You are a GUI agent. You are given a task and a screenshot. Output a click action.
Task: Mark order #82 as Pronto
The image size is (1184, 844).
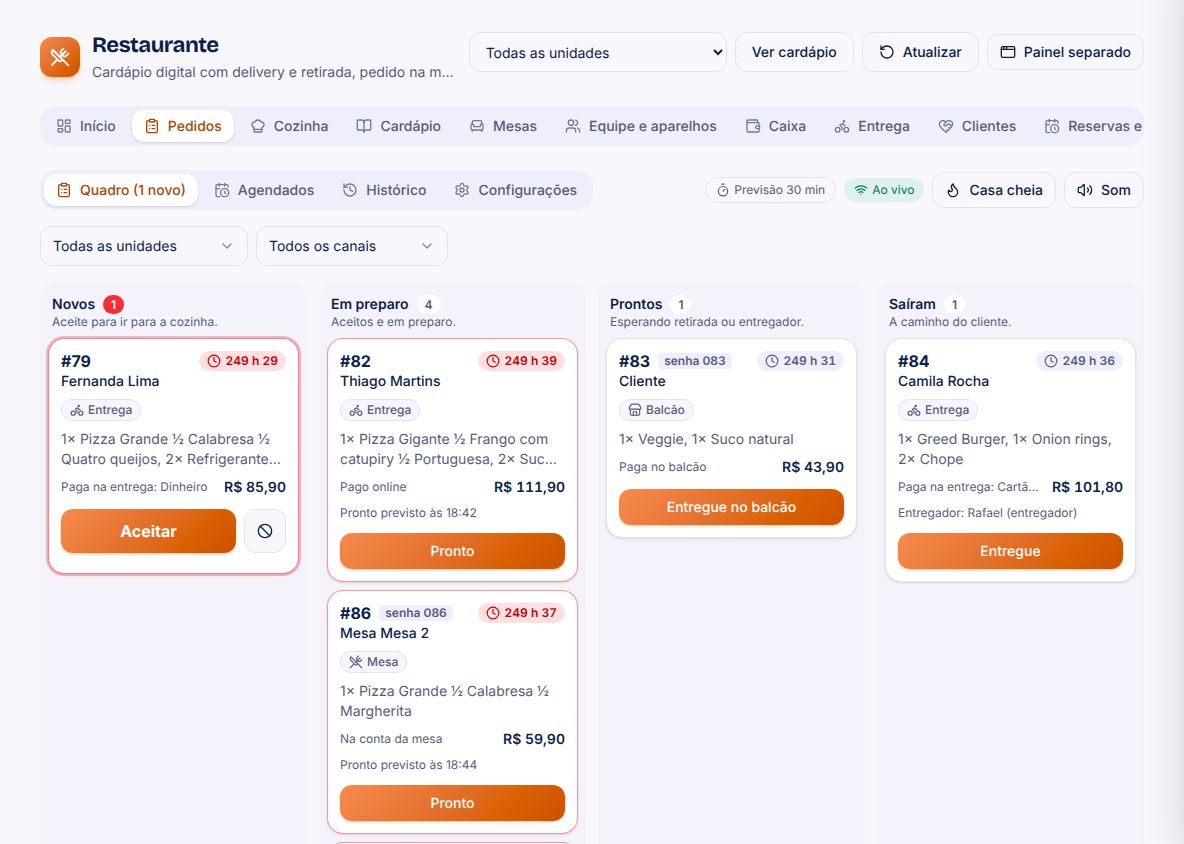[x=452, y=551]
